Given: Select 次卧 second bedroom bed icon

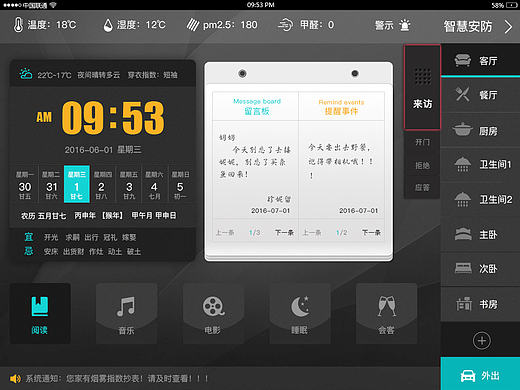Looking at the screenshot, I should [x=463, y=268].
